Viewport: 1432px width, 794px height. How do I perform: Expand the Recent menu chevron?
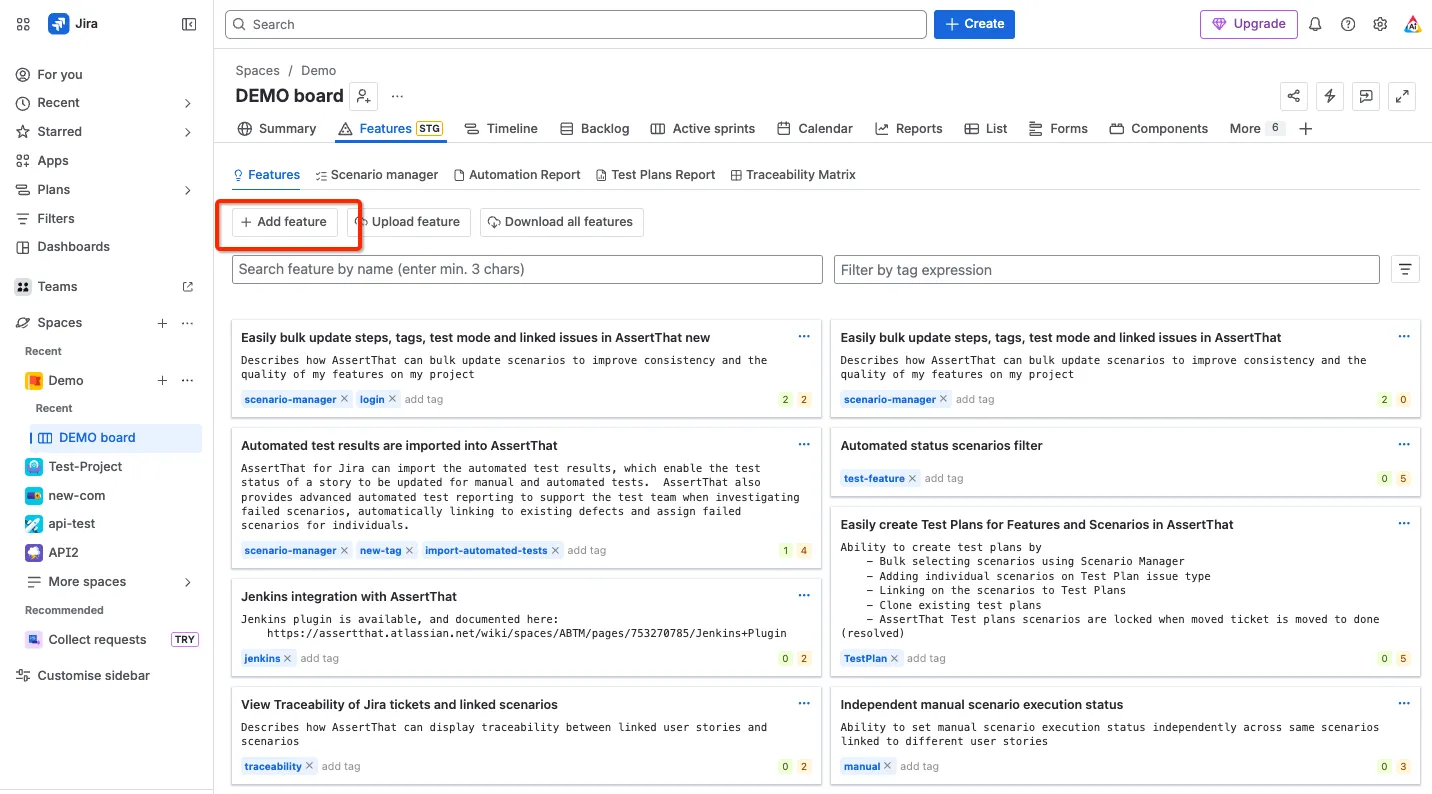[x=188, y=103]
